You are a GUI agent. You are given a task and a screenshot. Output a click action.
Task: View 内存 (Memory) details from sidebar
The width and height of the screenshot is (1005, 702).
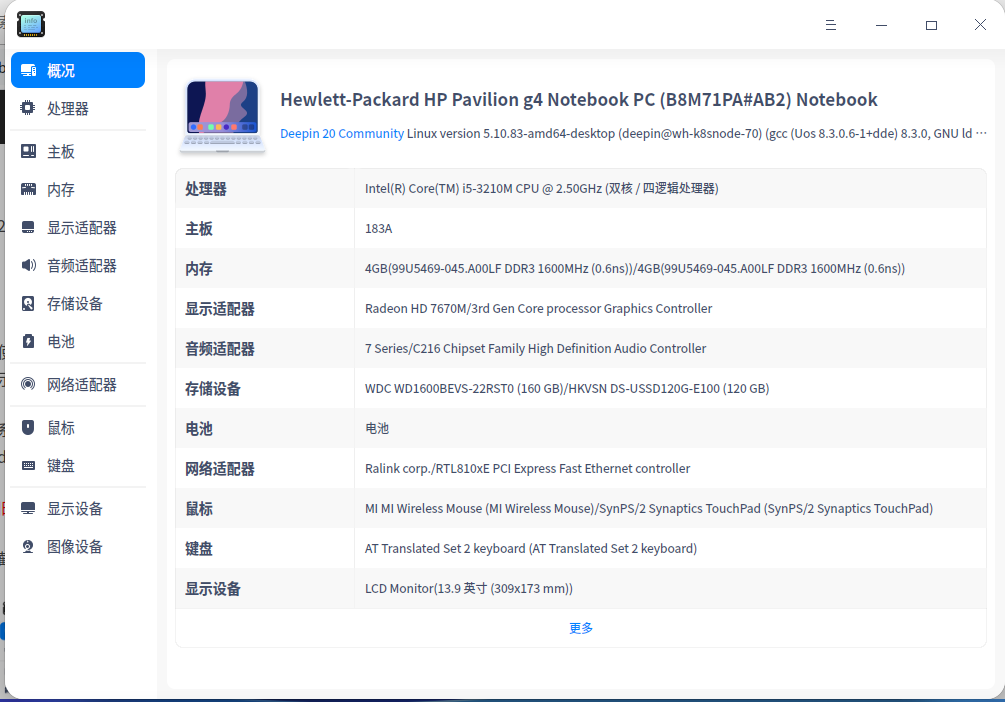click(x=60, y=189)
